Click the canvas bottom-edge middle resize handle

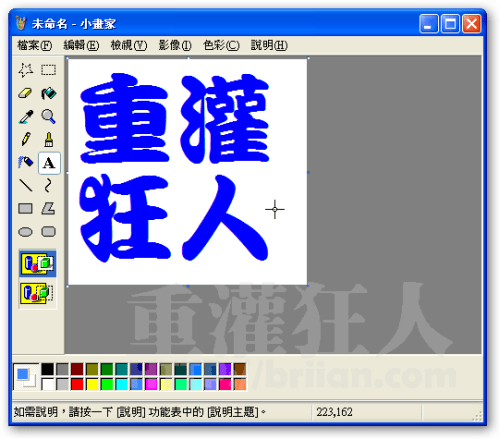[188, 286]
